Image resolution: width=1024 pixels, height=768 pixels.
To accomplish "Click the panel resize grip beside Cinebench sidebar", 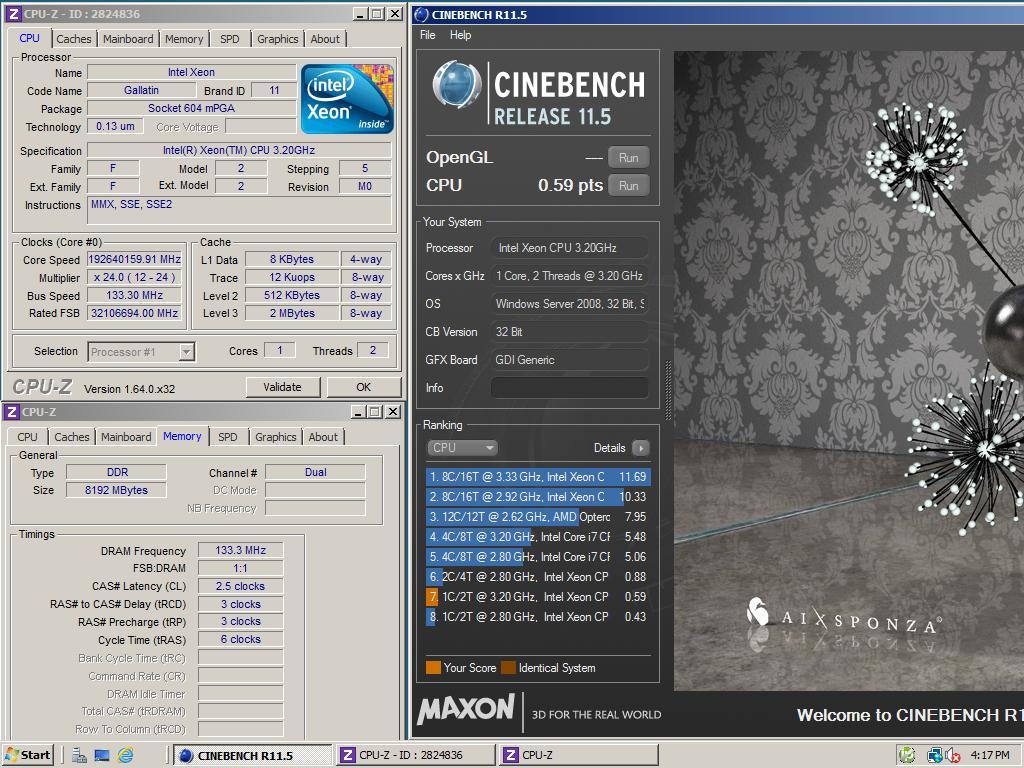I will (667, 390).
